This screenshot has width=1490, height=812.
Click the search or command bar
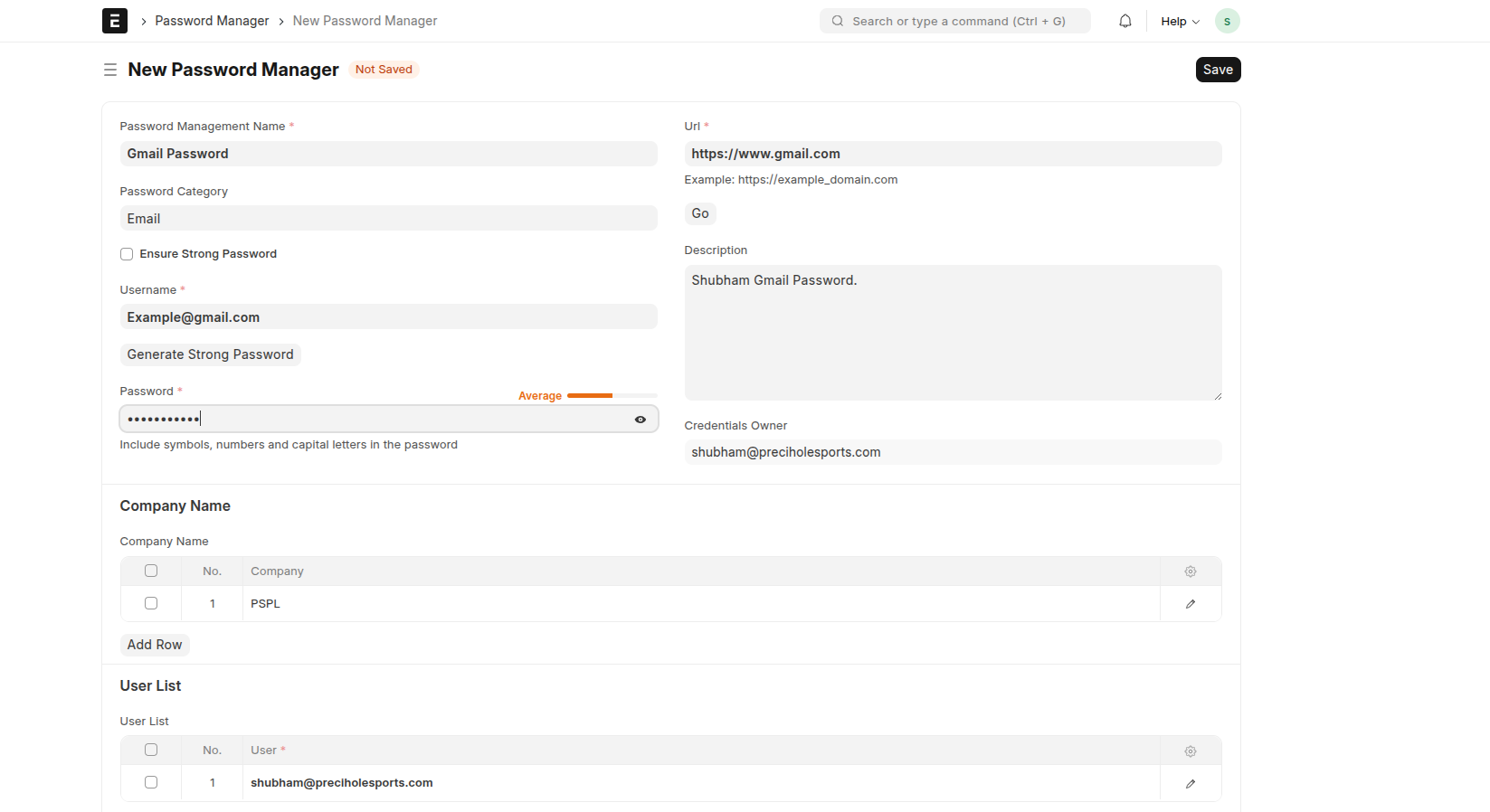954,21
